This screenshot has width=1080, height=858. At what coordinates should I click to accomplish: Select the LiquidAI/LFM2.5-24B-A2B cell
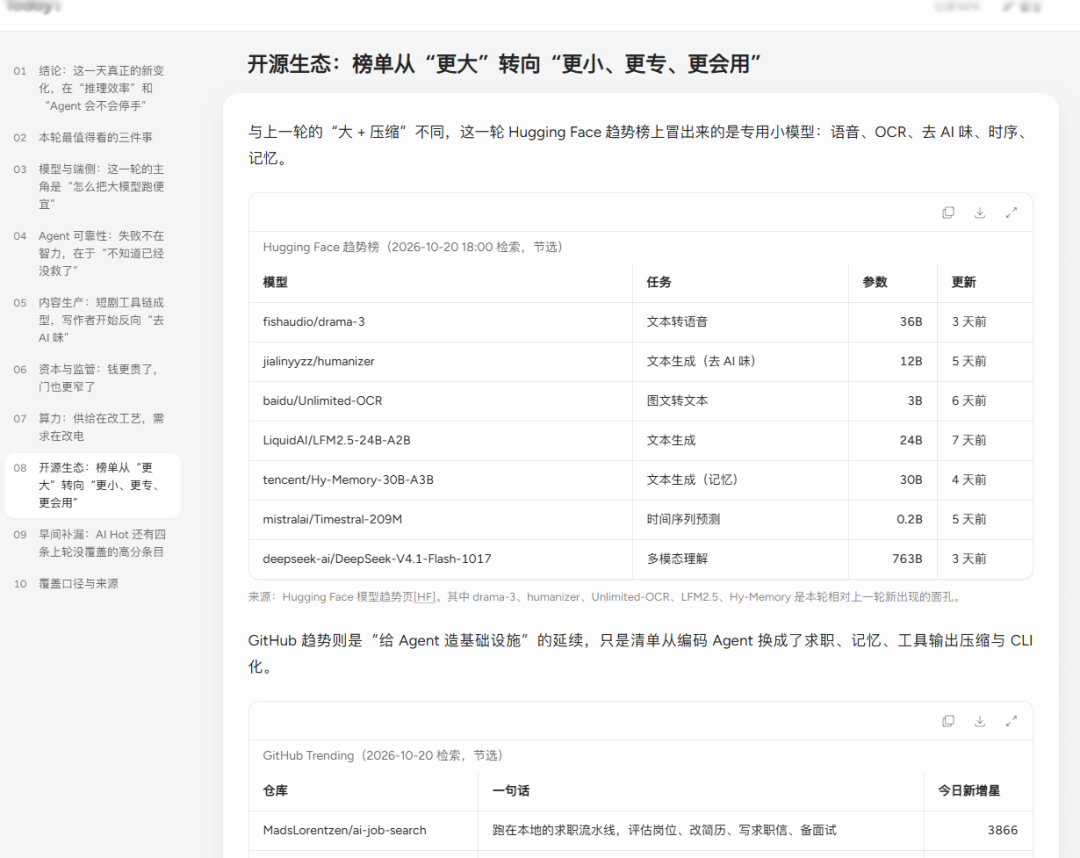pos(441,440)
